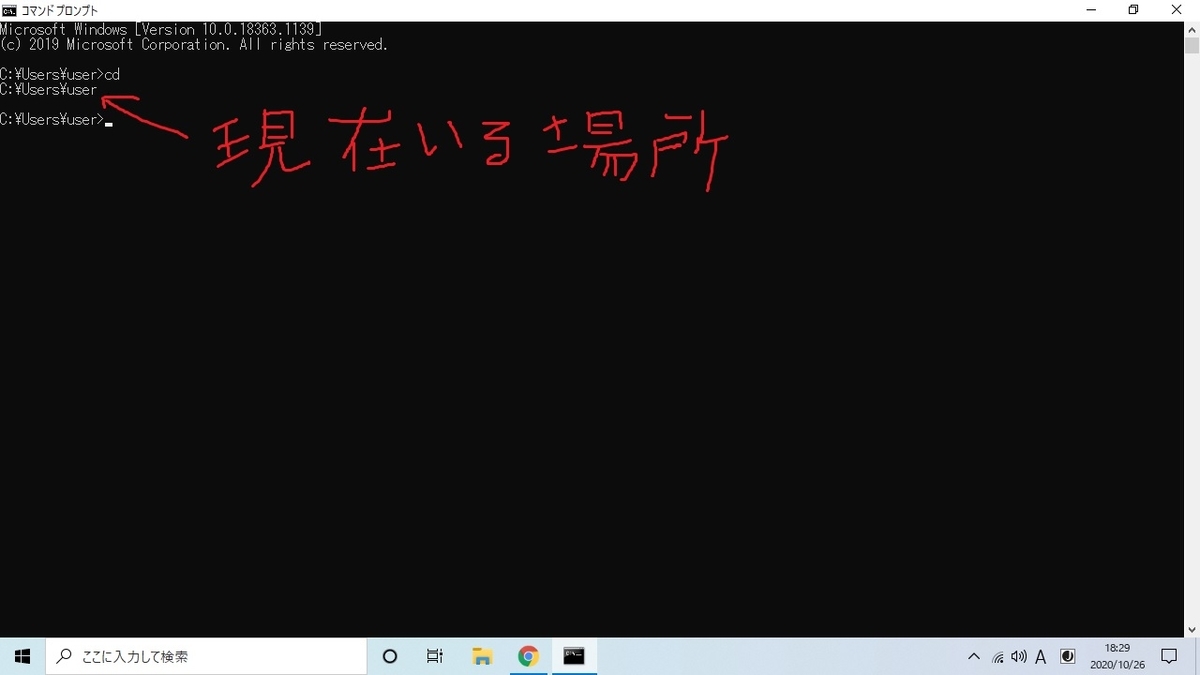Launch File Explorer from the taskbar
The image size is (1200, 675).
(x=482, y=656)
